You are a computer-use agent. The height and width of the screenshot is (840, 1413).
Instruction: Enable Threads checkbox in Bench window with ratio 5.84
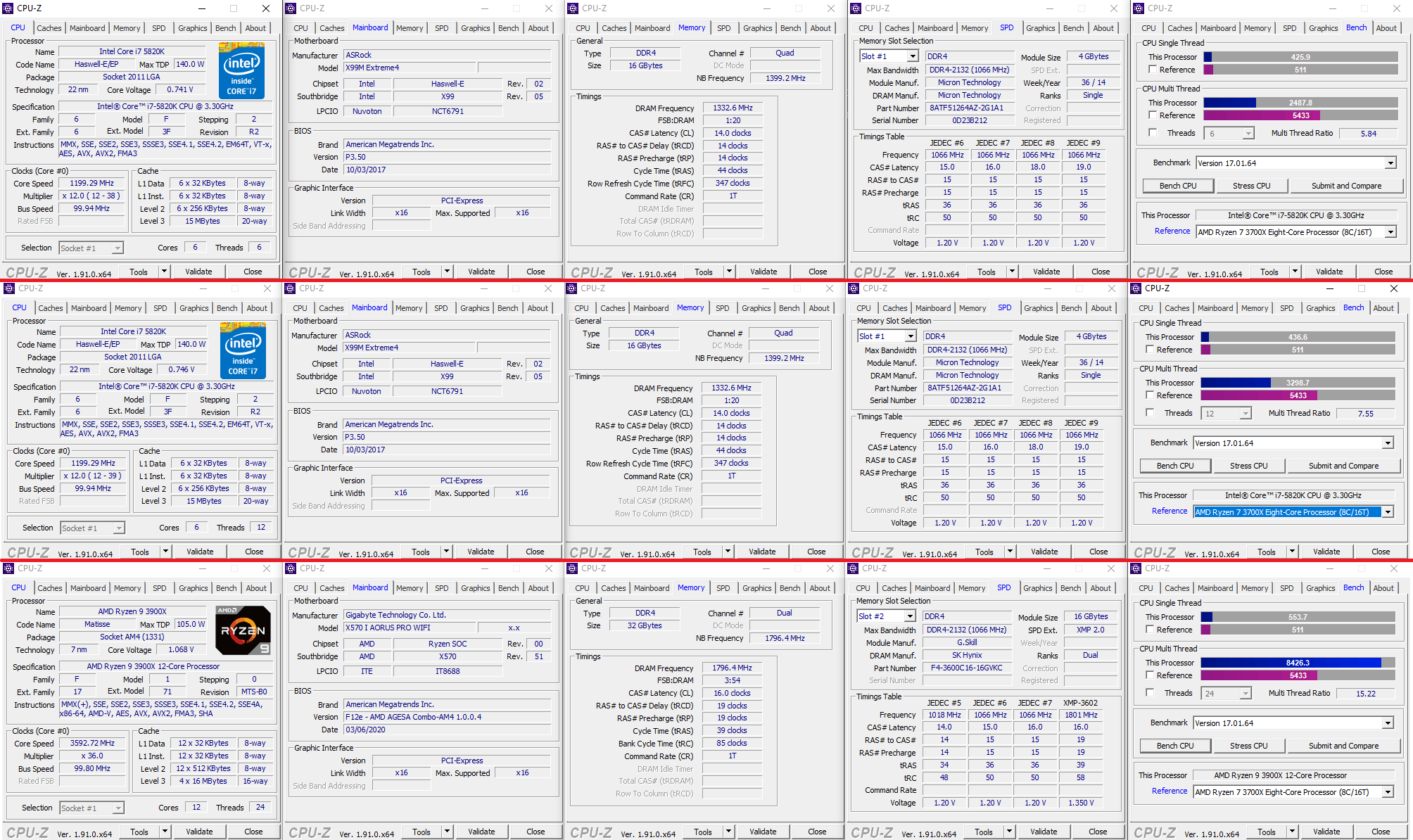[1153, 133]
